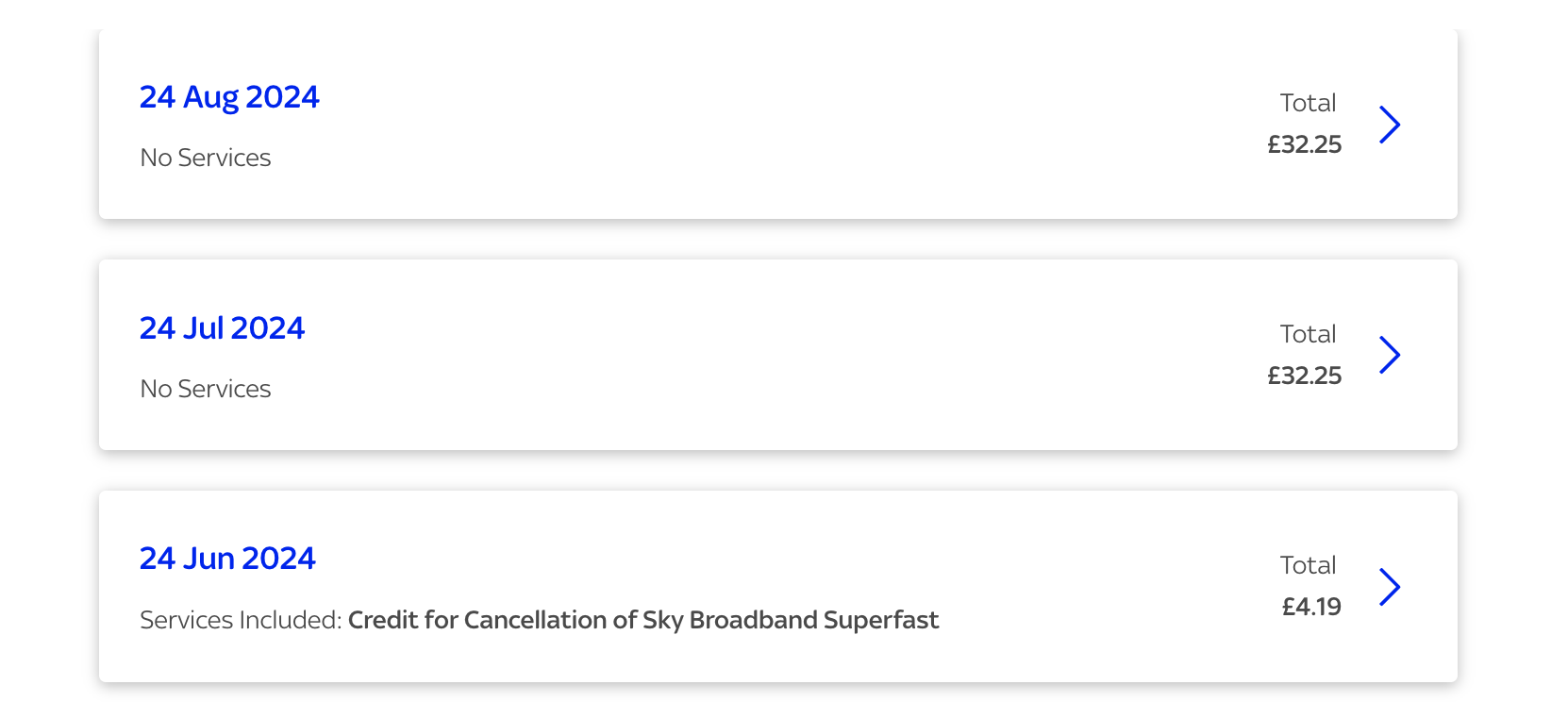Click the No Services label on the July bill
The width and height of the screenshot is (1568, 702).
(205, 388)
